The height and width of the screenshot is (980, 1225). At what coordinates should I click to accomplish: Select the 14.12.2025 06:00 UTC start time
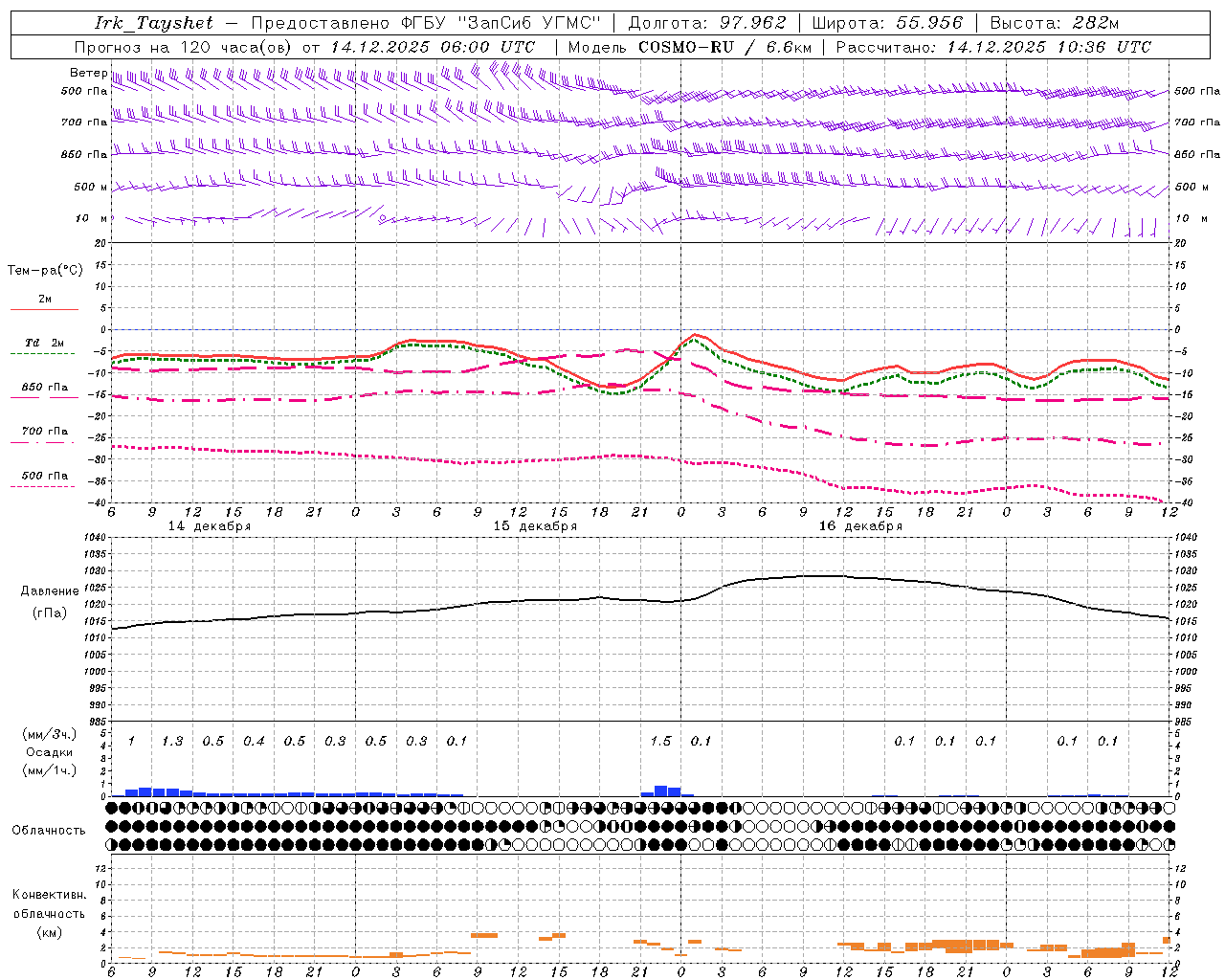point(433,47)
